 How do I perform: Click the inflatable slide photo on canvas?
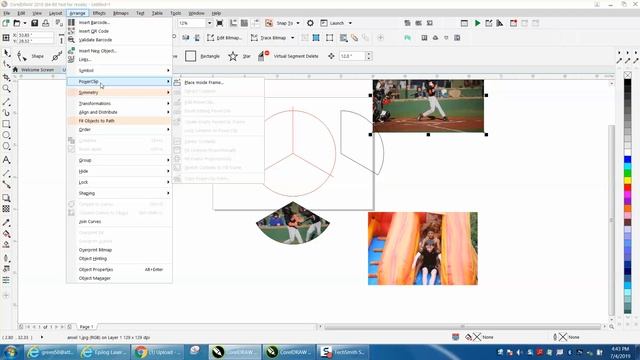click(x=423, y=248)
